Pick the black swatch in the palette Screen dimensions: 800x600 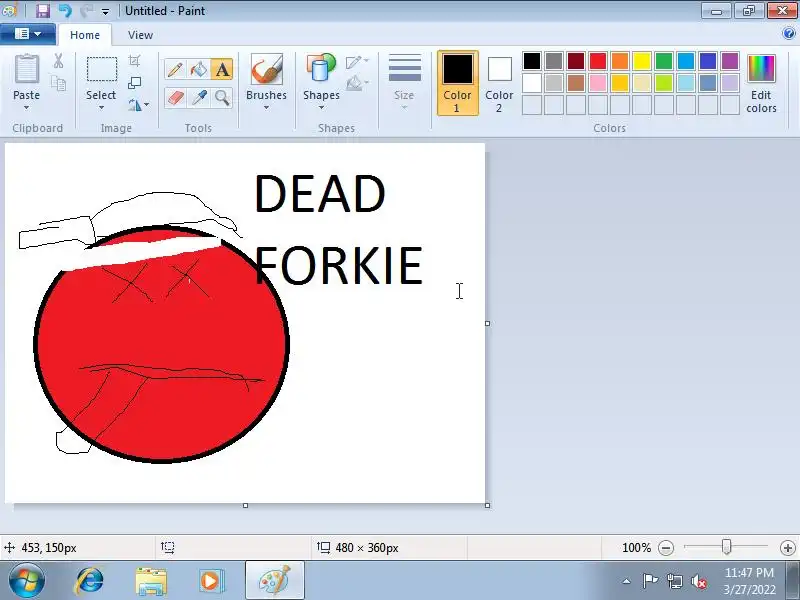pyautogui.click(x=532, y=61)
